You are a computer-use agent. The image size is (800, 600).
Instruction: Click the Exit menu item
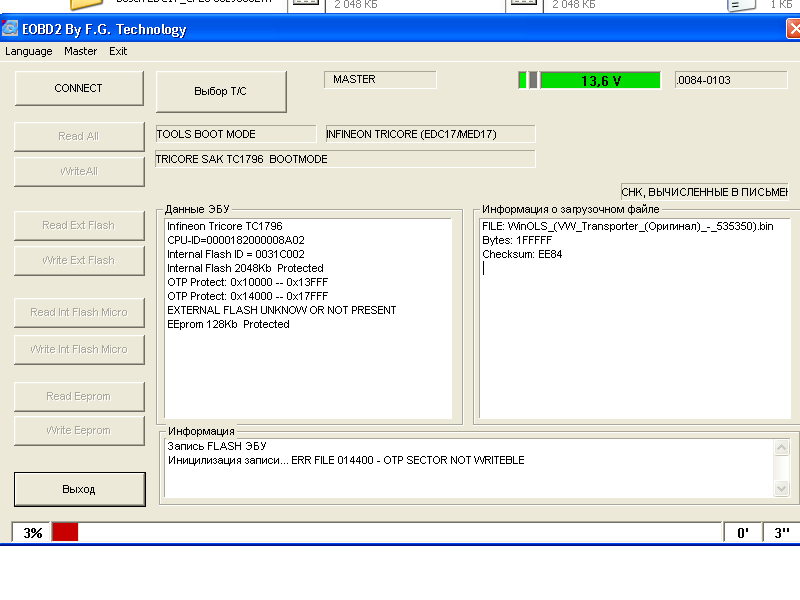click(118, 51)
